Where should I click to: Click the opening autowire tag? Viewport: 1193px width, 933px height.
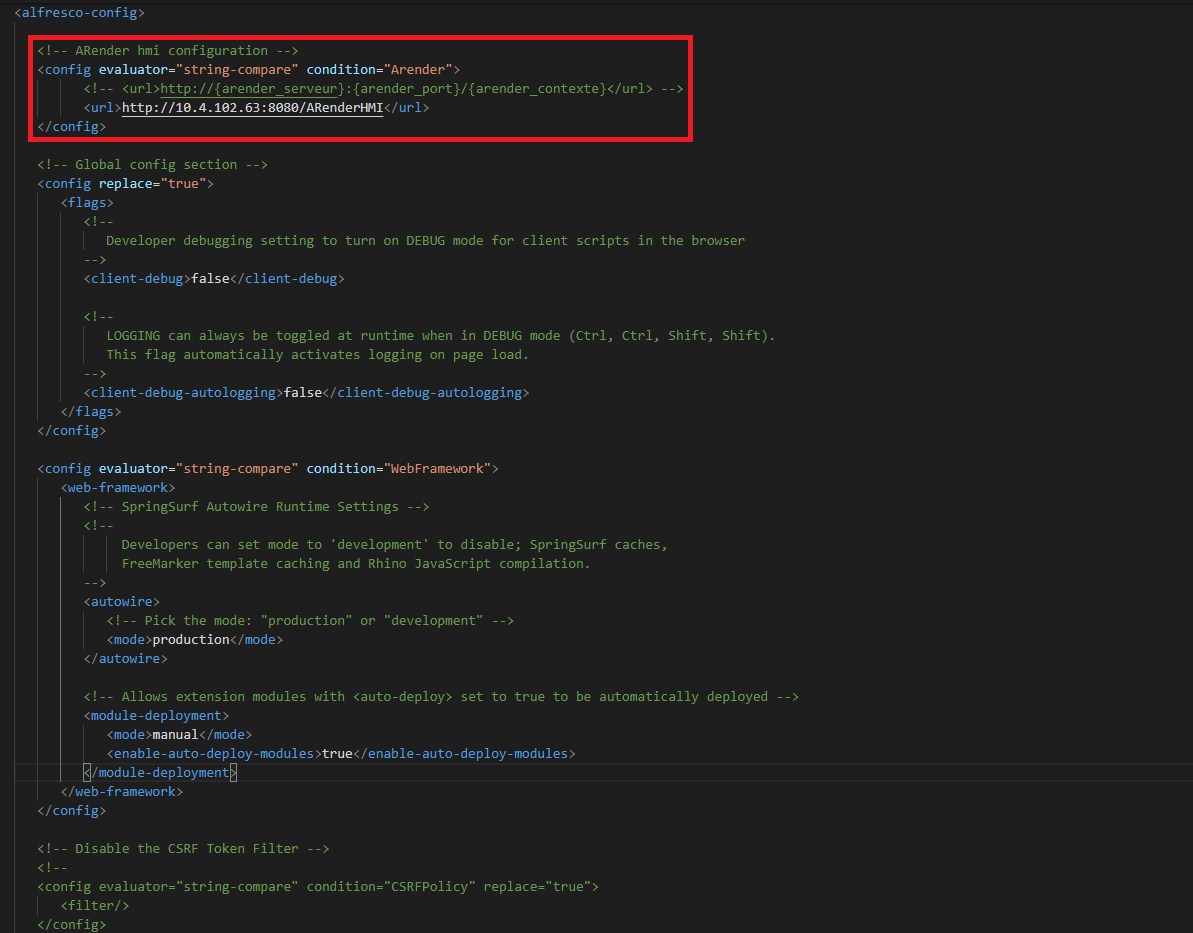coord(122,602)
